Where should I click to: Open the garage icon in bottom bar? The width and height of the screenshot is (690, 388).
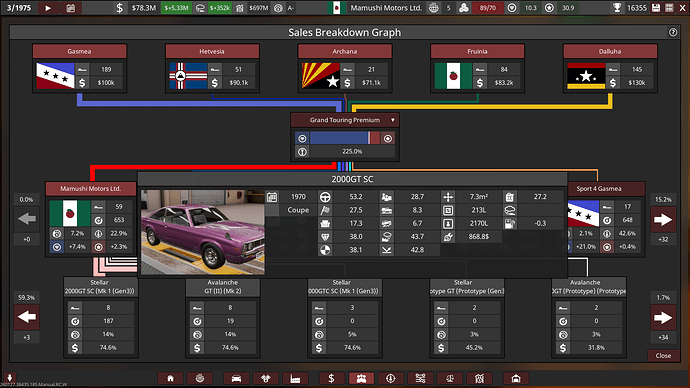516,378
